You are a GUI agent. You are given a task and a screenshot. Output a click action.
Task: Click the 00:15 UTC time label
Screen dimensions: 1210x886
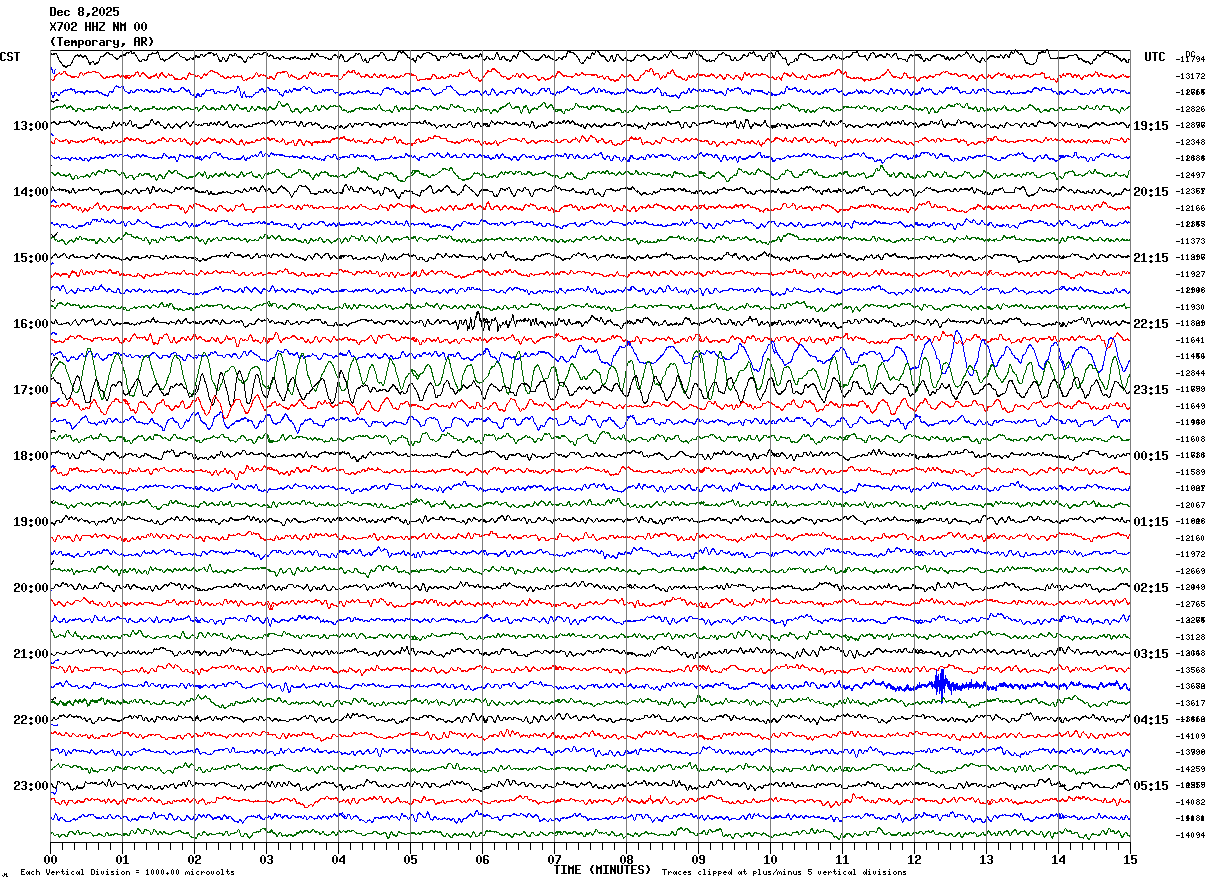1151,456
